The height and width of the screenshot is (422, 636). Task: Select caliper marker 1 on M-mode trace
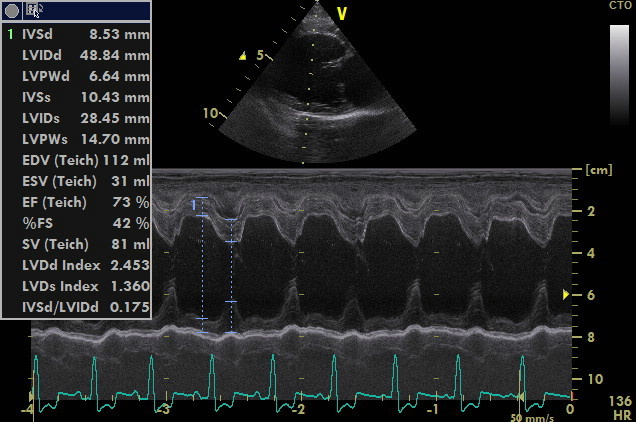coord(196,204)
